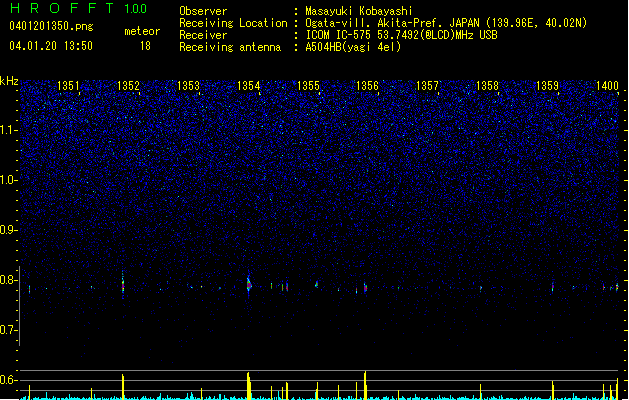The width and height of the screenshot is (629, 400).
Task: Click the Receiving antenna label
Action: click(230, 47)
